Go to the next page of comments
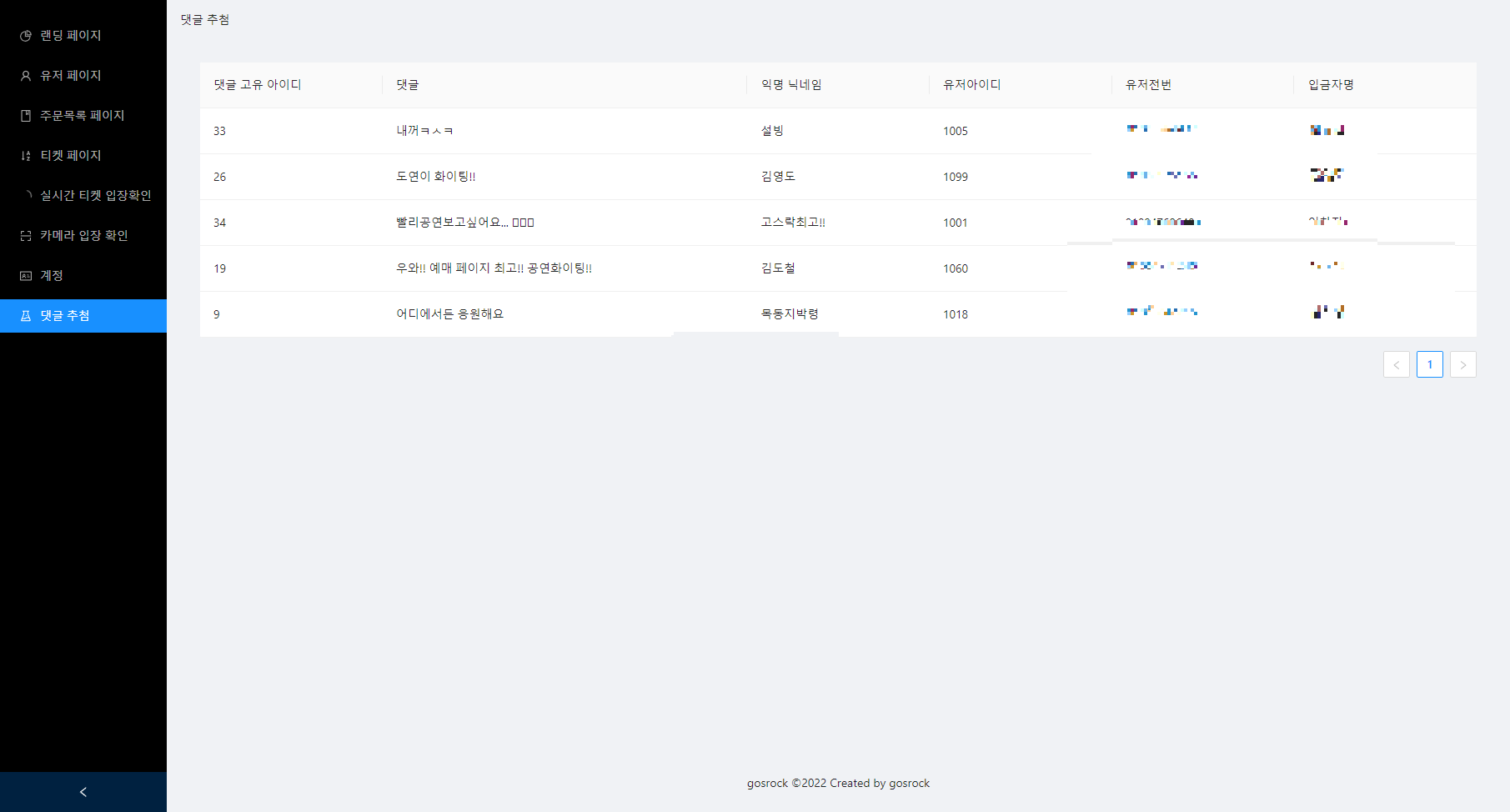 (x=1463, y=364)
